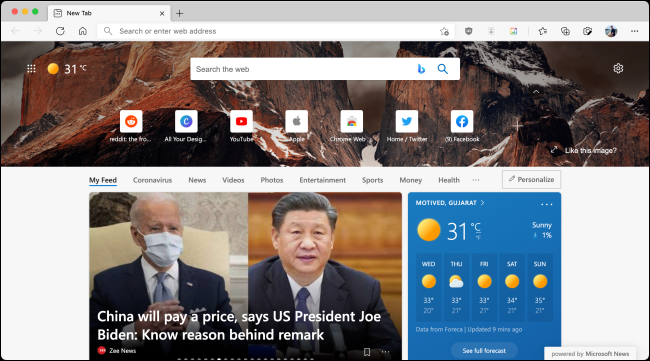
Task: Select THU forecast column
Action: tap(456, 287)
